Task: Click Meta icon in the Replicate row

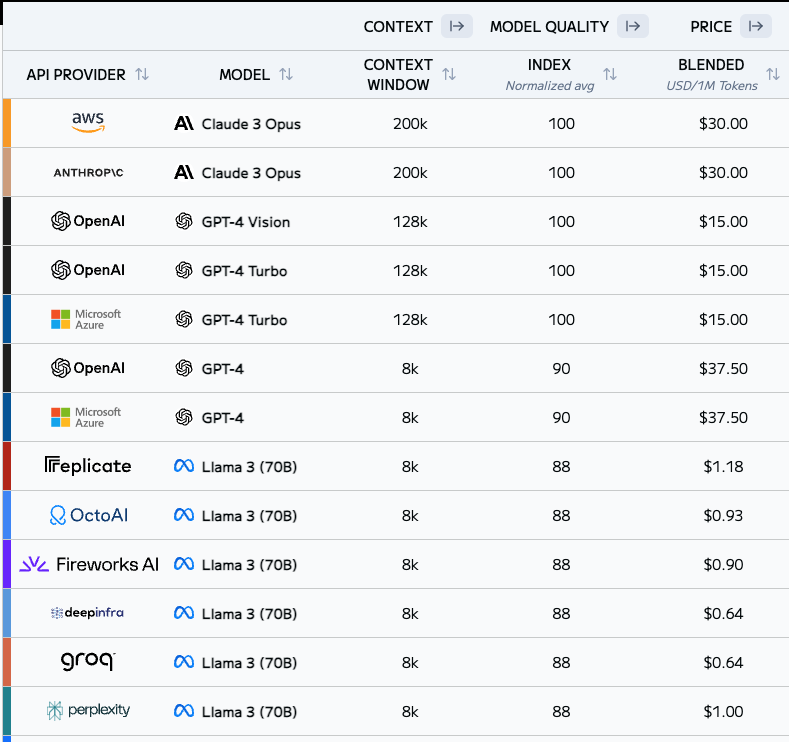Action: pyautogui.click(x=184, y=466)
